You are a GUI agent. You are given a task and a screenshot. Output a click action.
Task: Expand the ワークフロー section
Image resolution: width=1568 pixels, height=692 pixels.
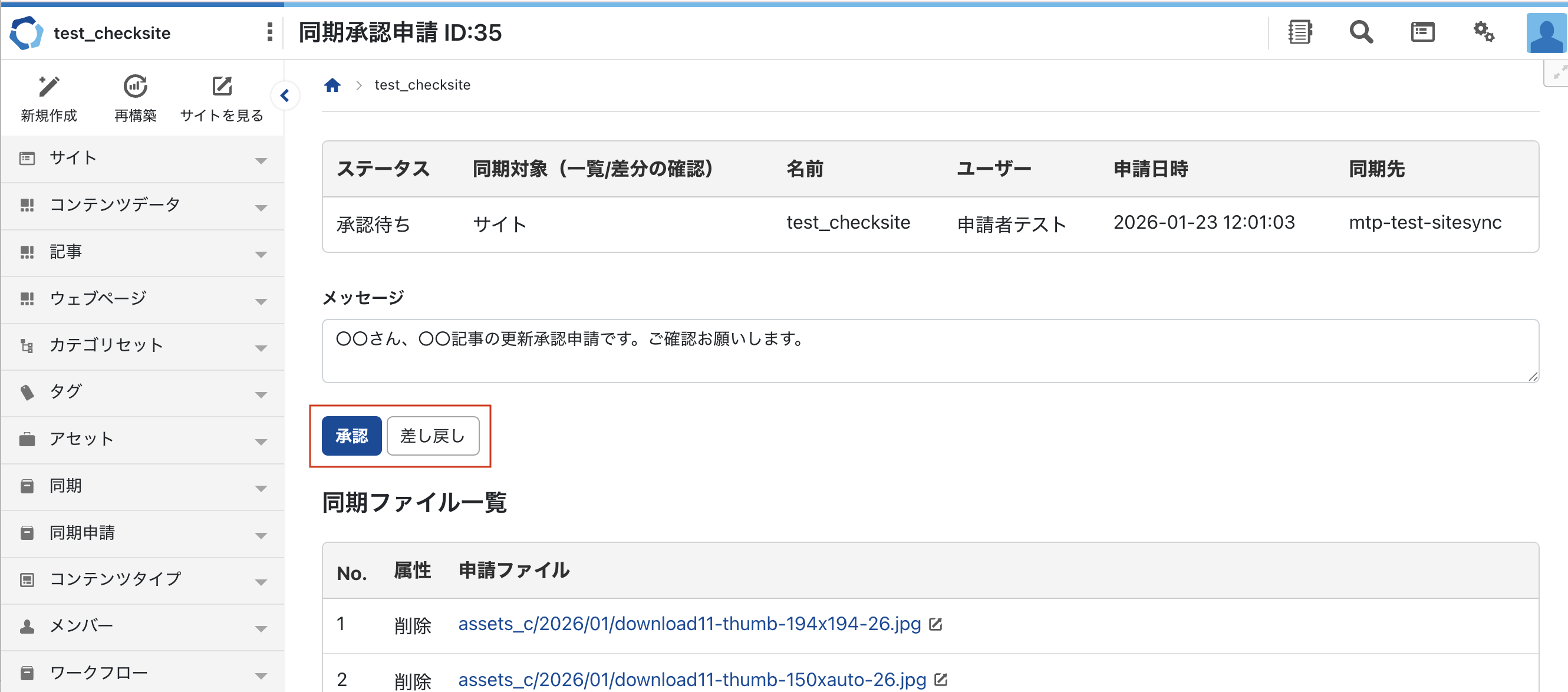pos(262,674)
